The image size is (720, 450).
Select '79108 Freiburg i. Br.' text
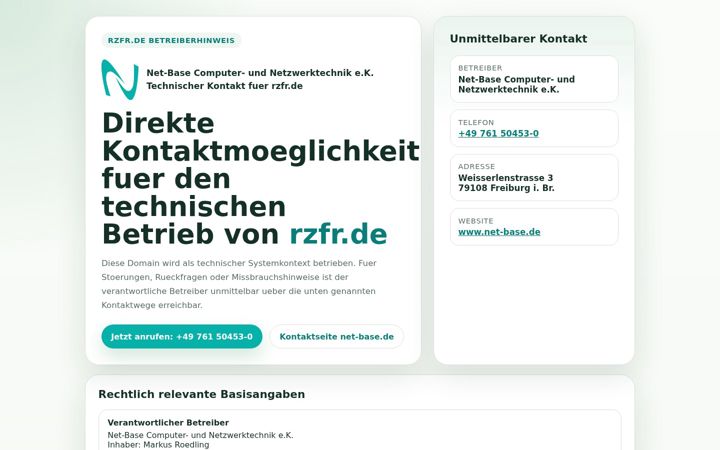(506, 188)
